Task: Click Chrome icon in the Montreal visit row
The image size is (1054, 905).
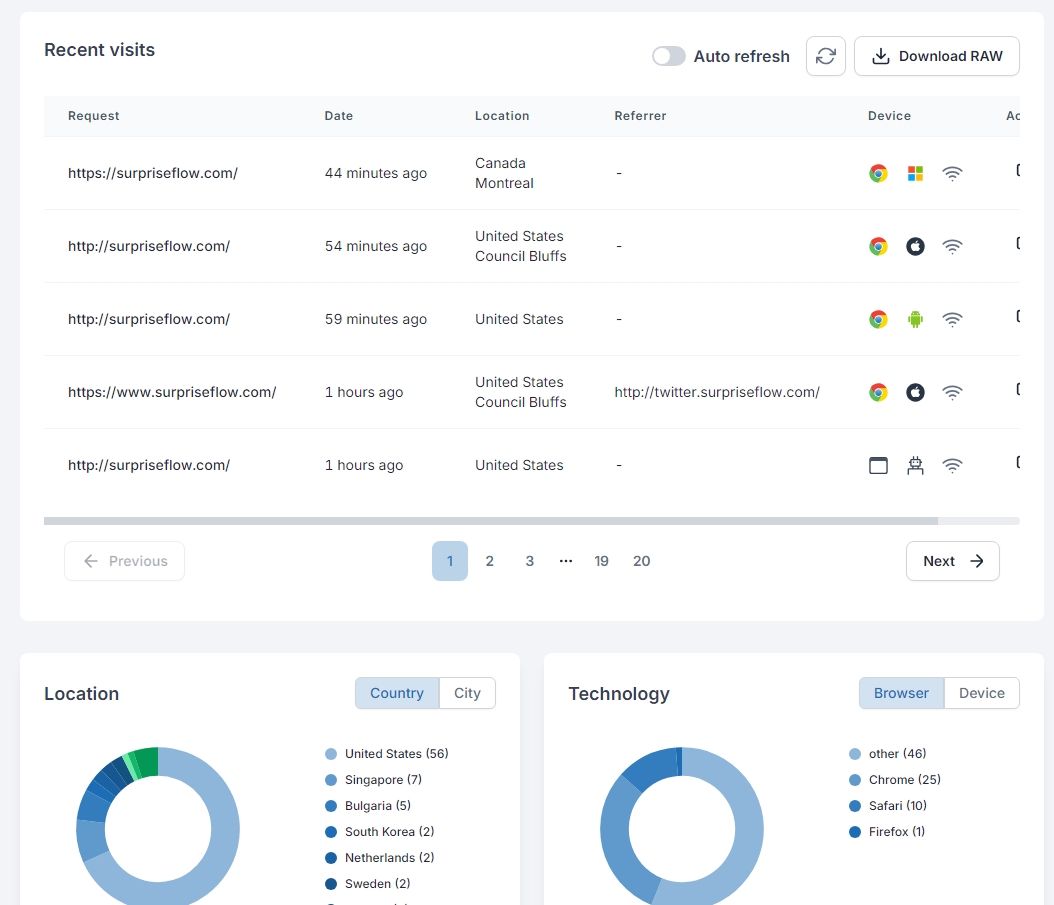Action: pyautogui.click(x=878, y=173)
